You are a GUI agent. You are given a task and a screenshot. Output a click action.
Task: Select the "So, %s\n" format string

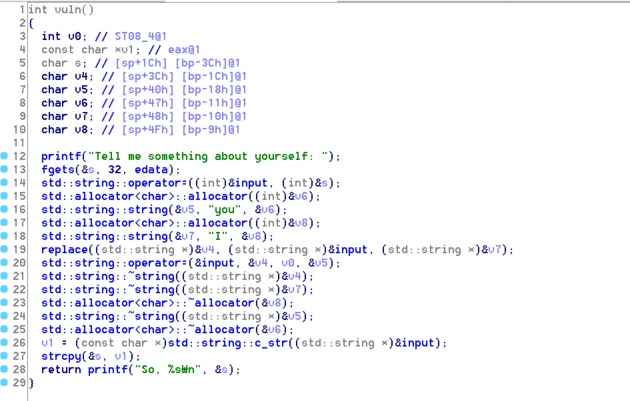click(168, 369)
